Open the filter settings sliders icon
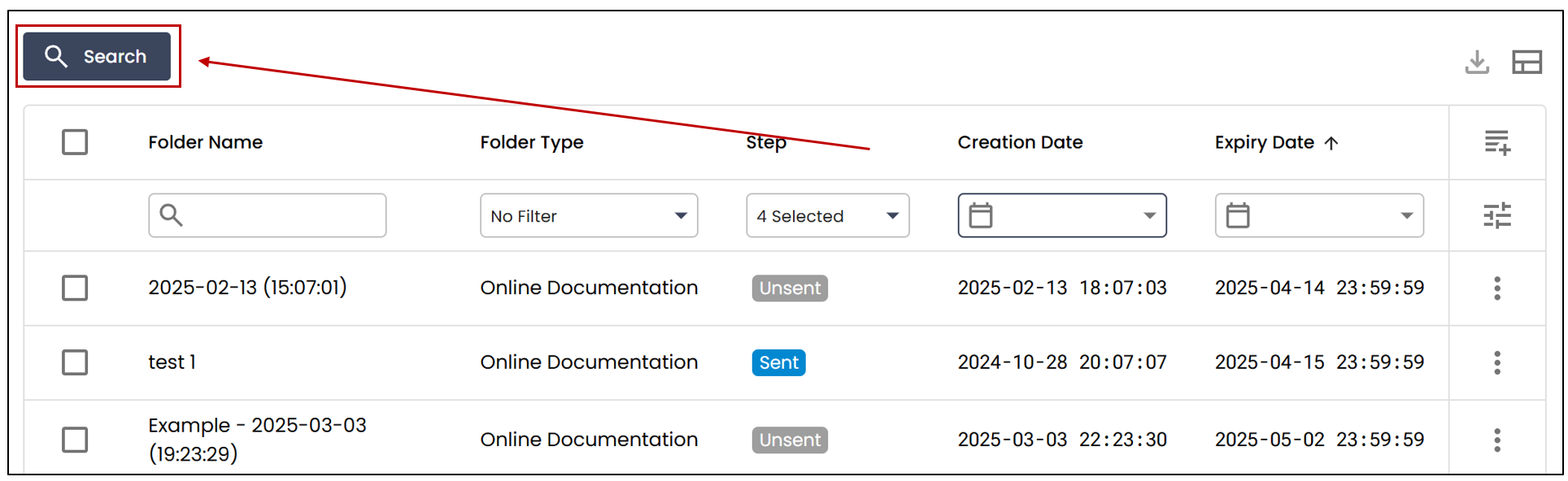Viewport: 1568px width, 481px height. click(1497, 215)
